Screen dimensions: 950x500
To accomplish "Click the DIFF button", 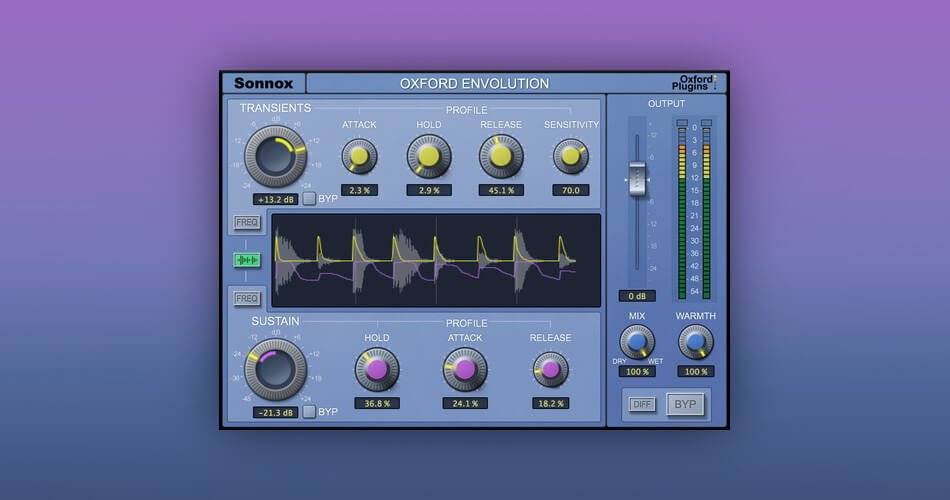I will (642, 404).
